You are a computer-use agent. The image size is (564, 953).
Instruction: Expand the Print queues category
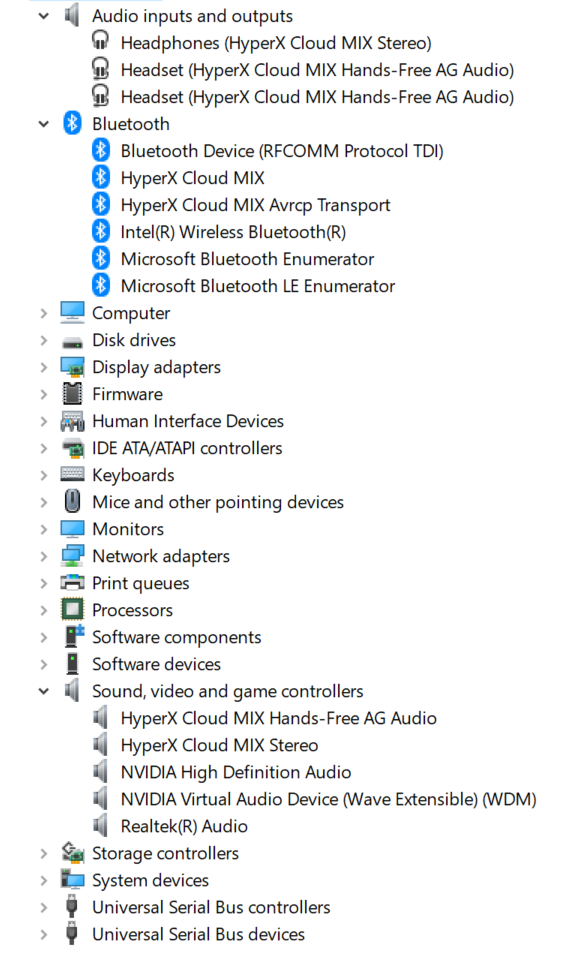[x=43, y=583]
